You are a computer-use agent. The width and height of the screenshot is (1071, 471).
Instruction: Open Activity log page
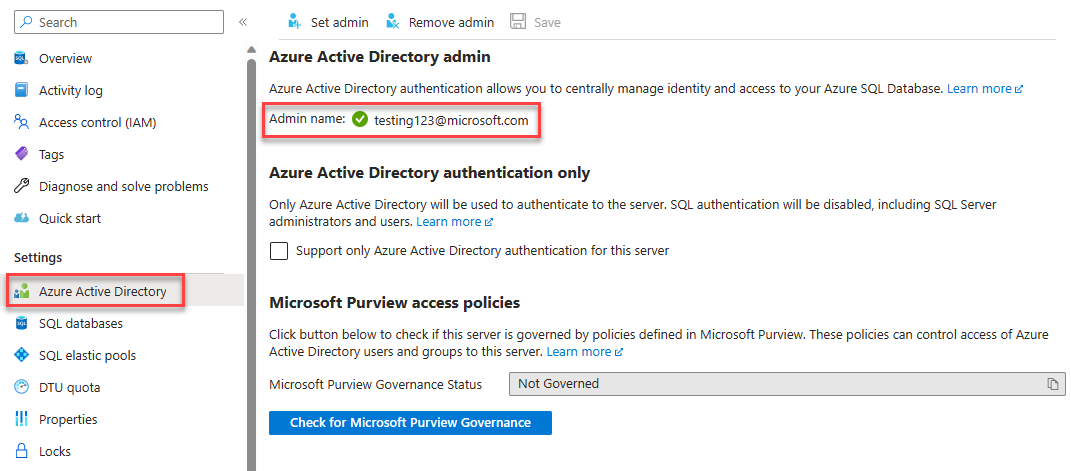[x=70, y=90]
